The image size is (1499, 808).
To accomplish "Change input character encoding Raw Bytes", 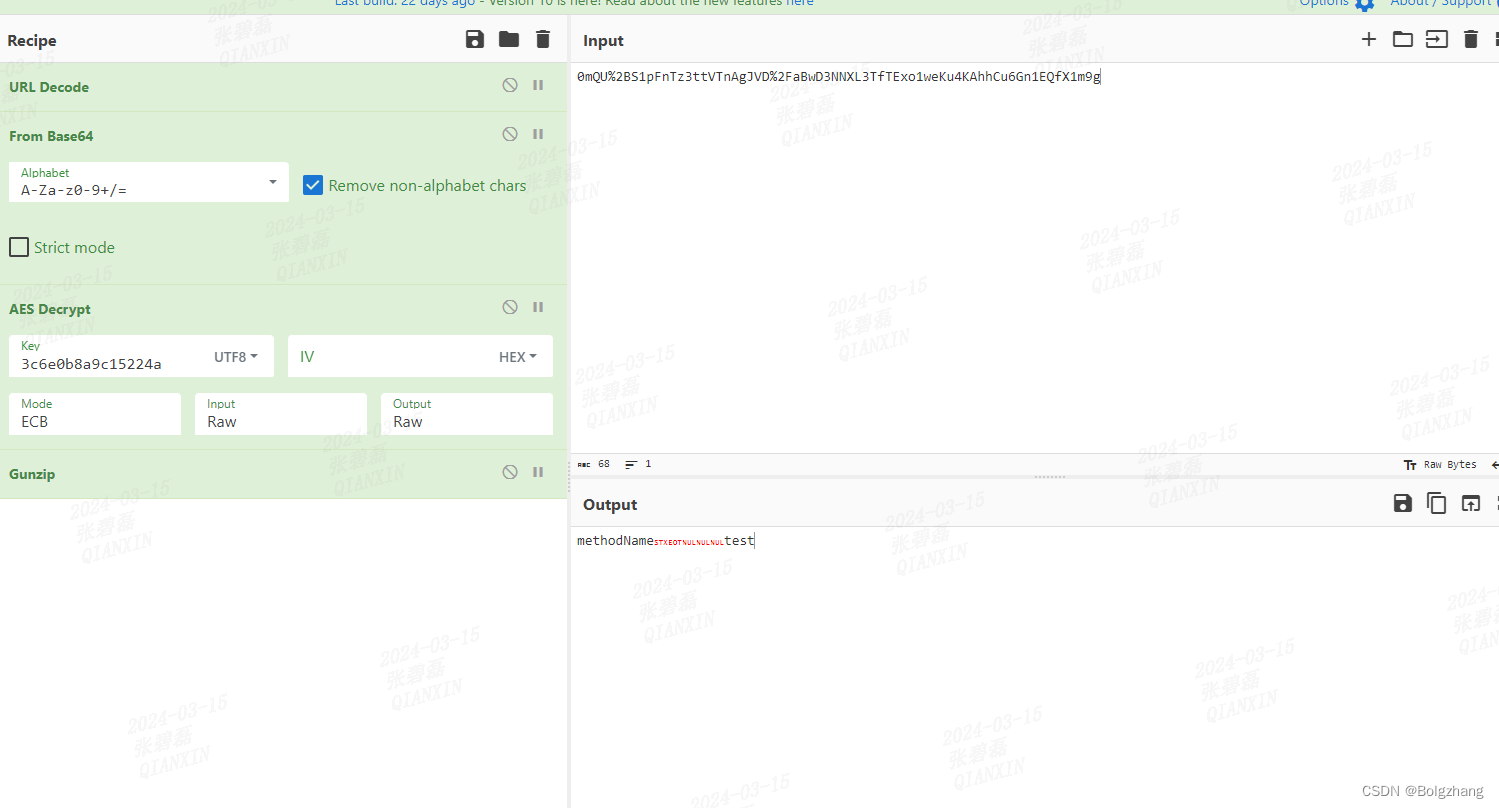I will (1440, 465).
